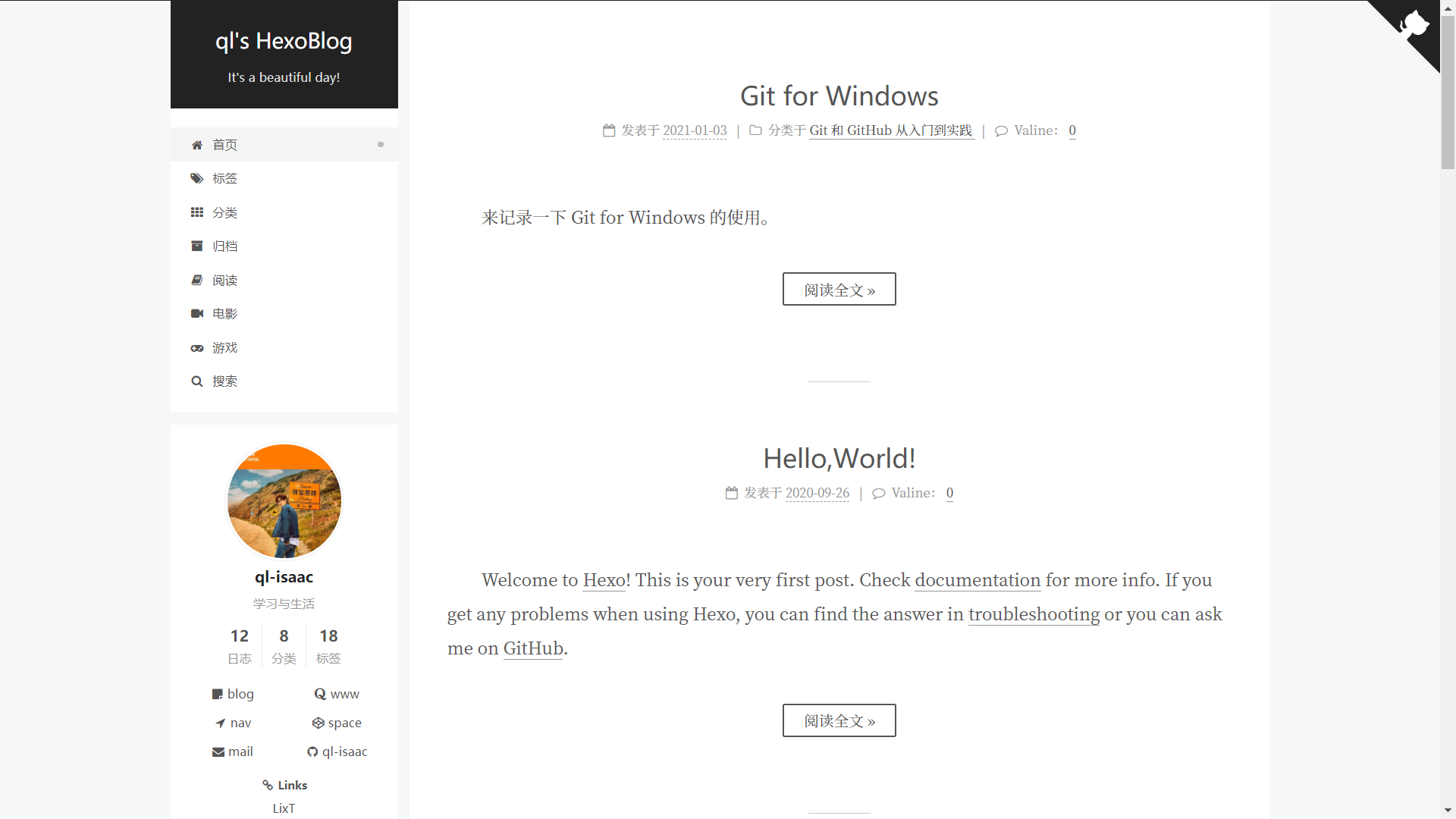Click the It's a beautiful day! subtitle

(x=284, y=77)
